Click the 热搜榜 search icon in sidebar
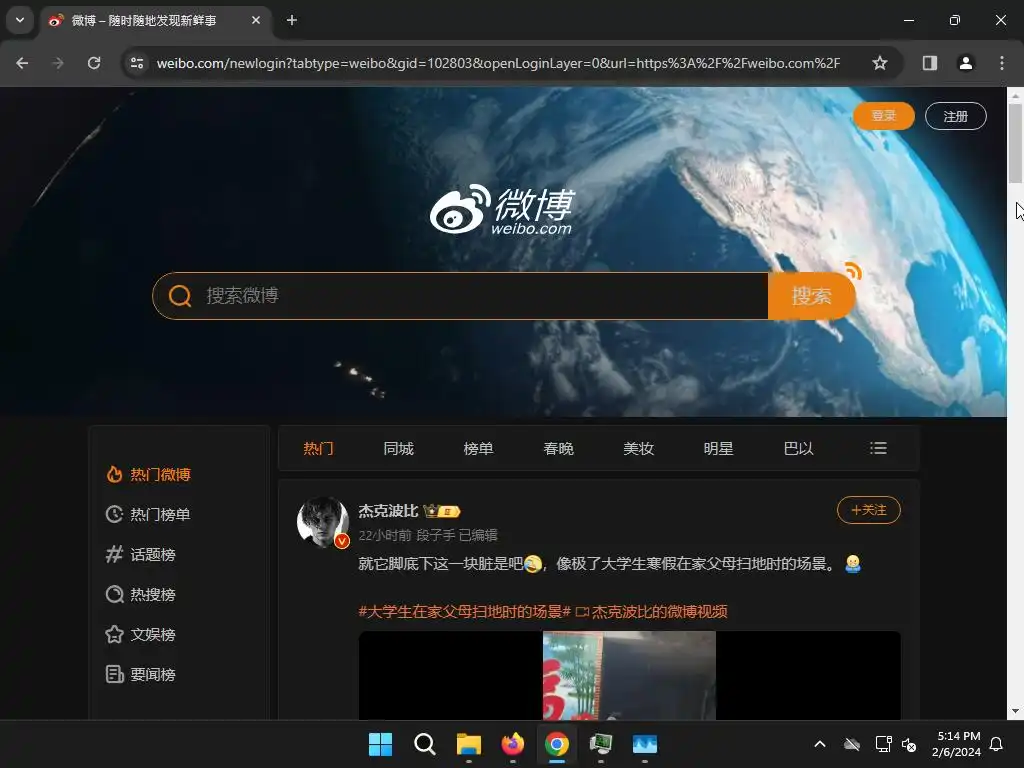This screenshot has width=1024, height=768. pyautogui.click(x=114, y=594)
